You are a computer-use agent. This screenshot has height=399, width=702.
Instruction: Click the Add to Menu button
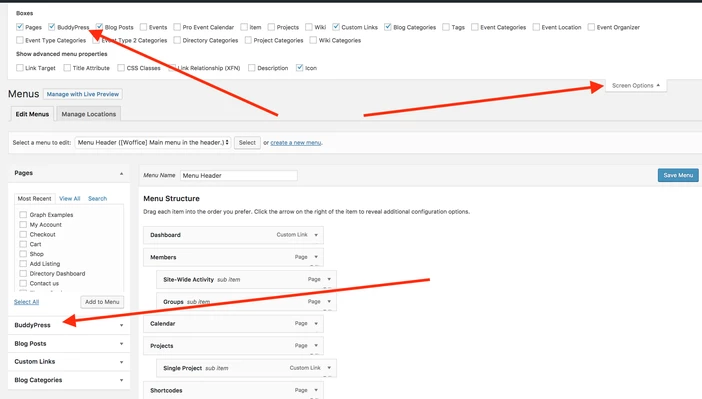click(x=102, y=302)
